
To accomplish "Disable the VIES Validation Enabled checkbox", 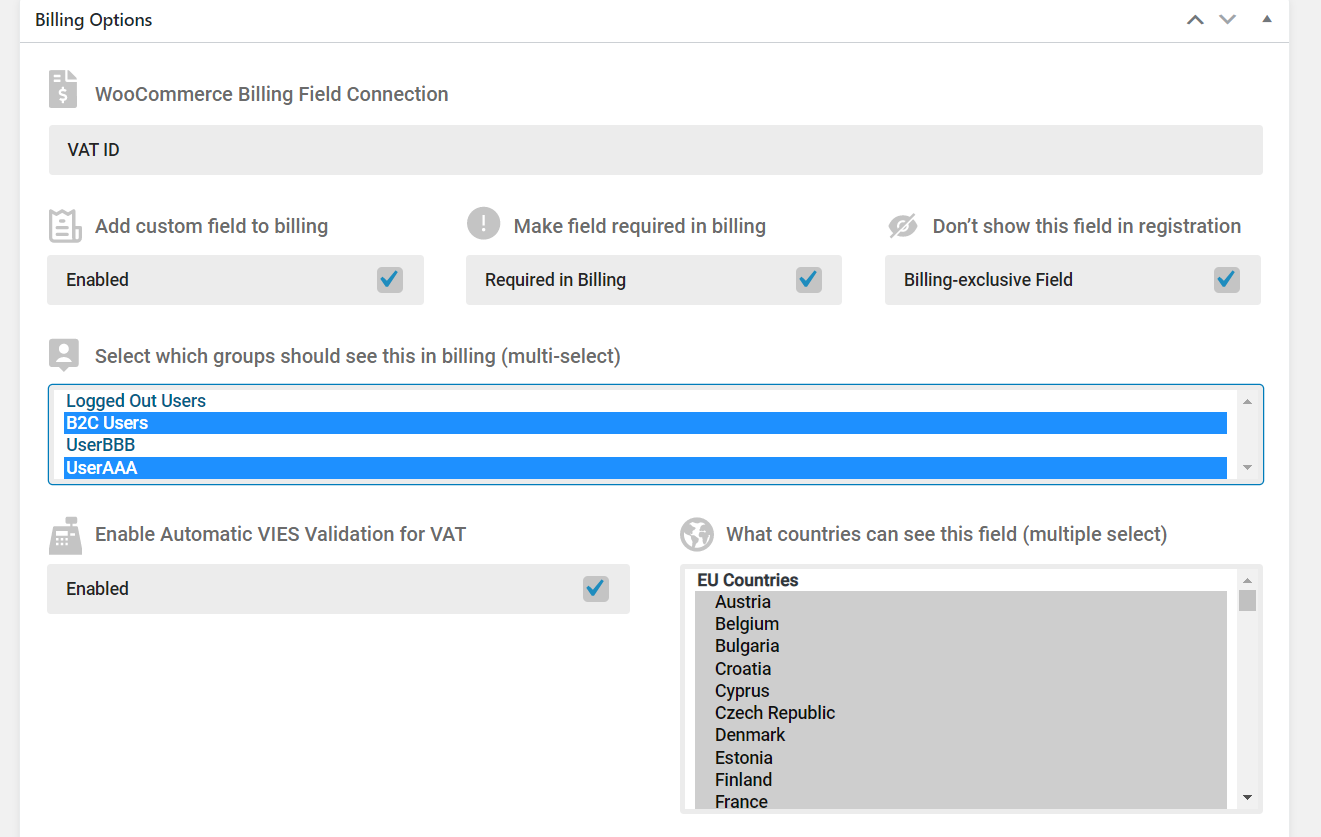I will click(x=596, y=588).
